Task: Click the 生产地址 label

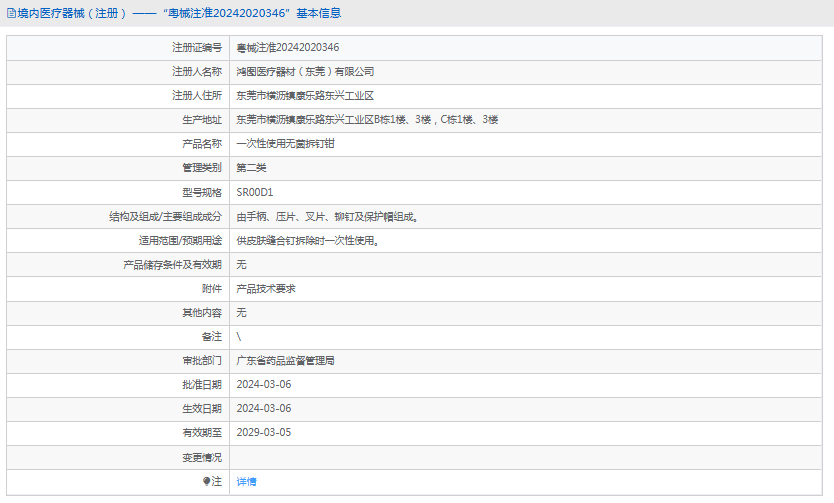Action: pos(202,120)
